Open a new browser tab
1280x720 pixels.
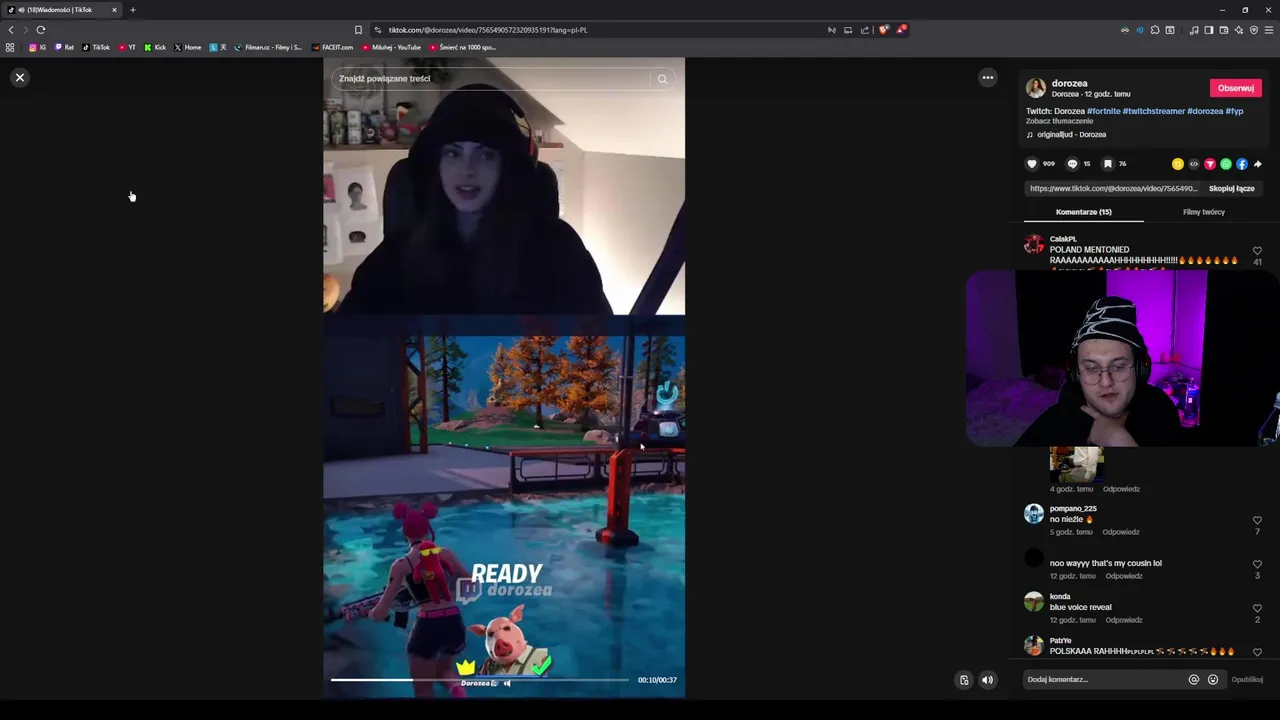coord(132,10)
